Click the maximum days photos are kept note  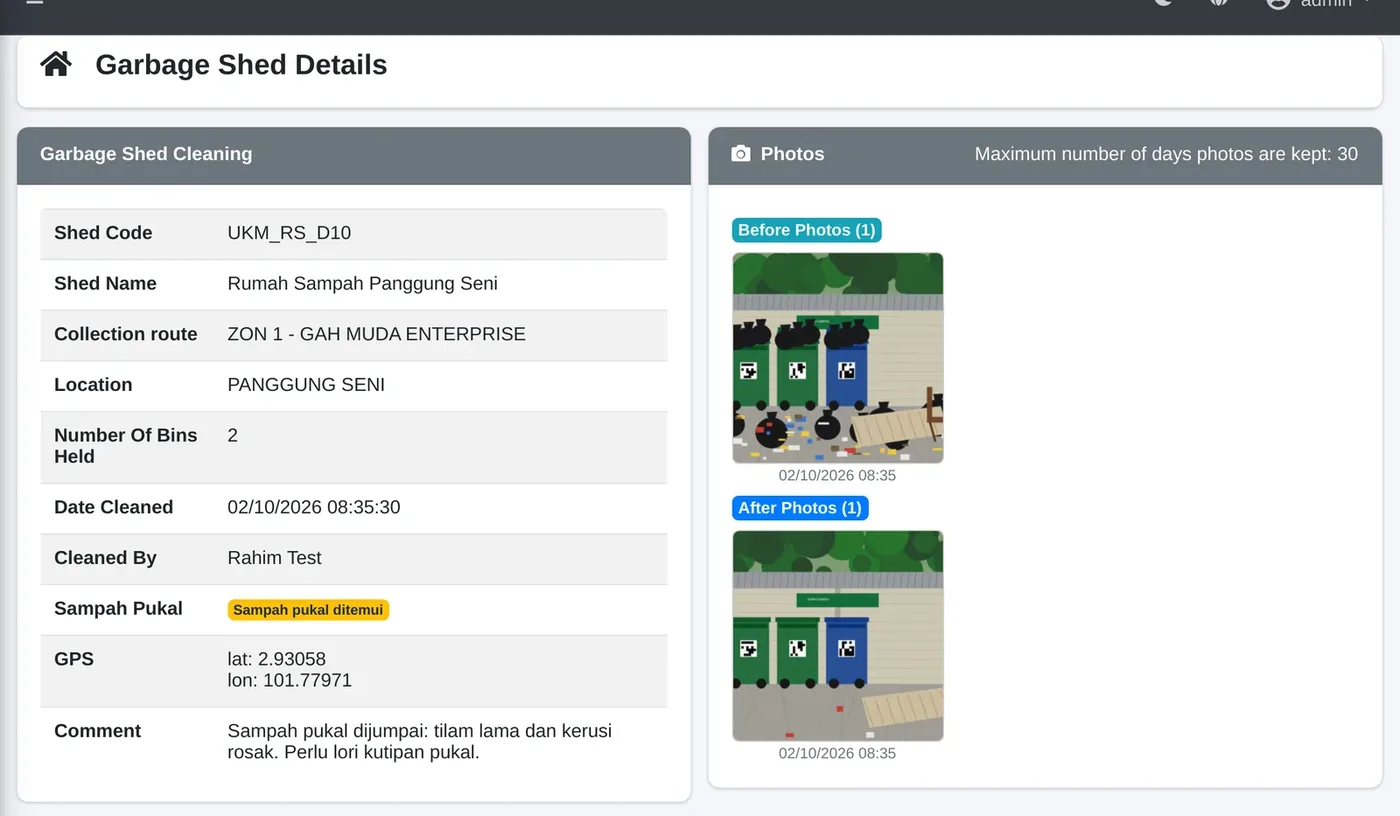coord(1166,154)
